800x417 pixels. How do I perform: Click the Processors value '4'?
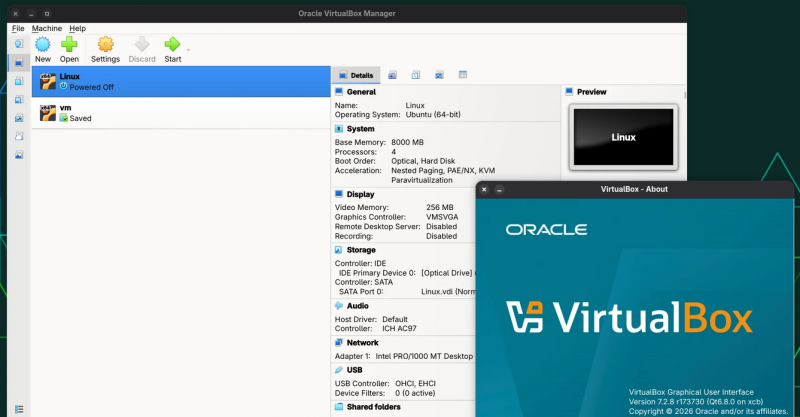tap(393, 152)
